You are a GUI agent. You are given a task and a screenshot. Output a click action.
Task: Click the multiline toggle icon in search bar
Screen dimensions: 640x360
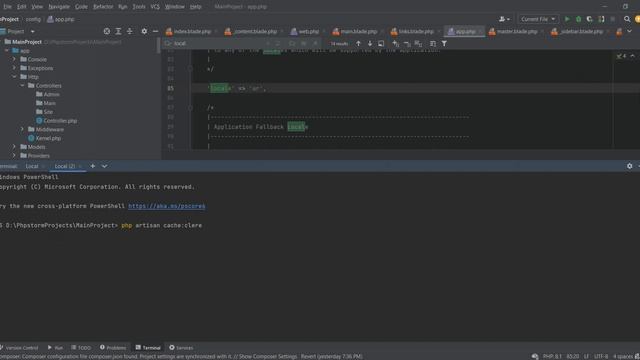433,43
